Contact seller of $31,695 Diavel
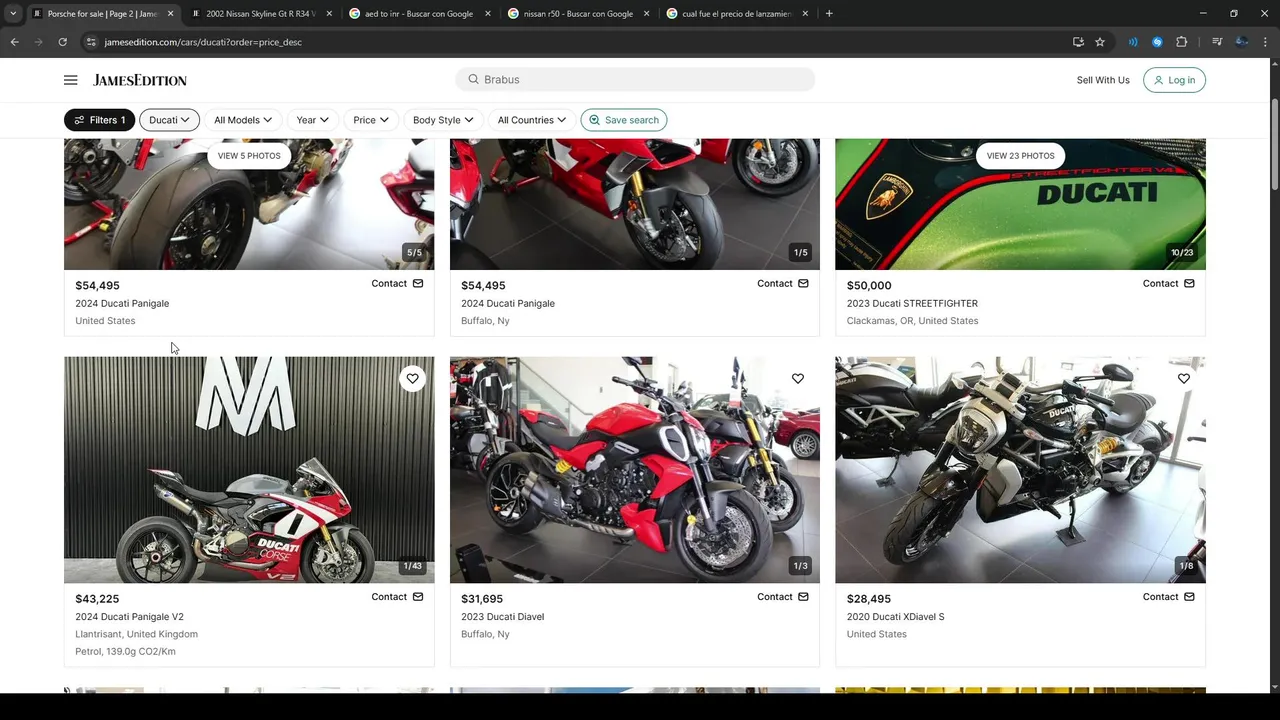Viewport: 1280px width, 720px height. 783,597
